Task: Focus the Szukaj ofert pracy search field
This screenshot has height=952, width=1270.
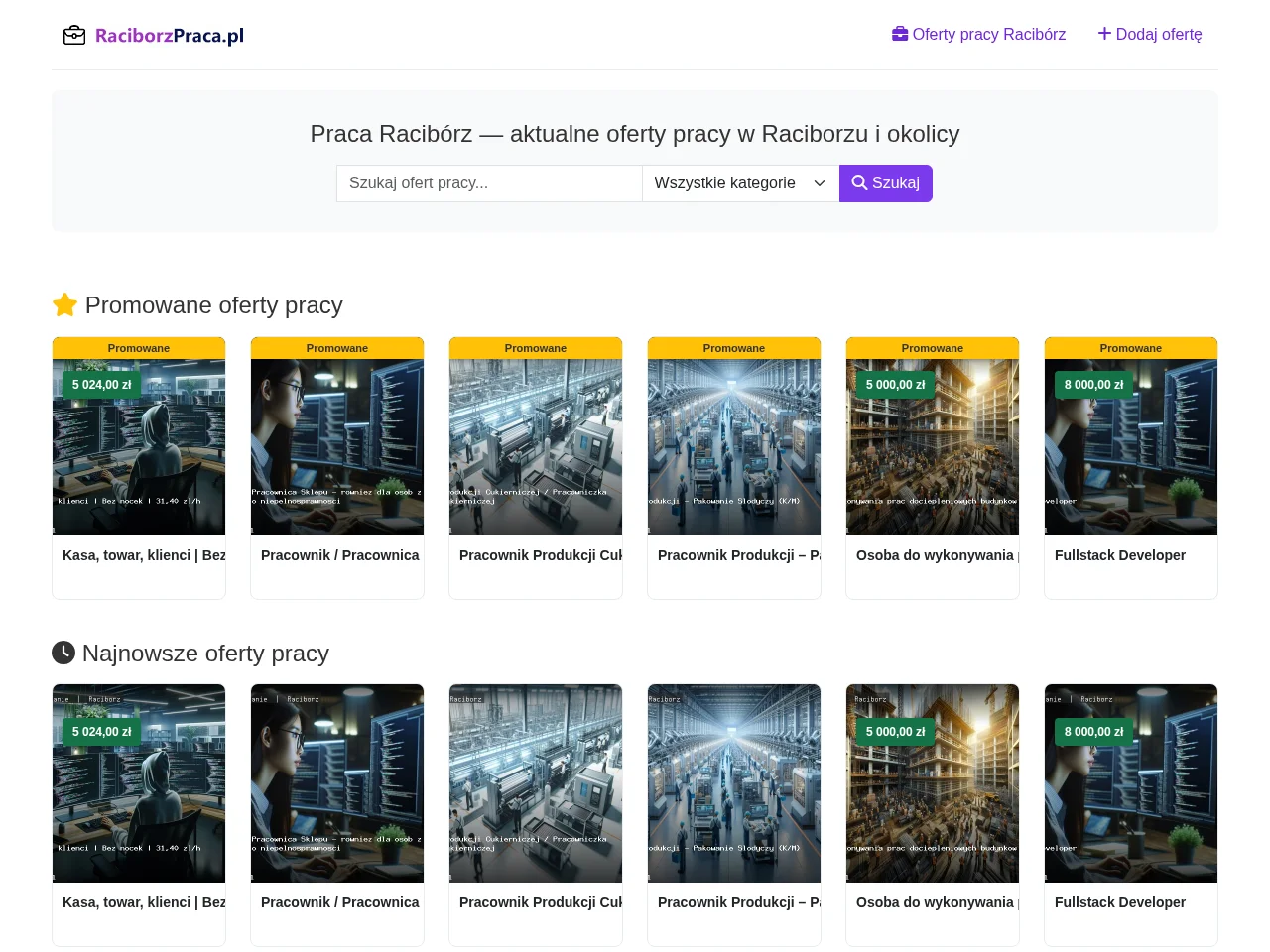Action: [x=489, y=183]
